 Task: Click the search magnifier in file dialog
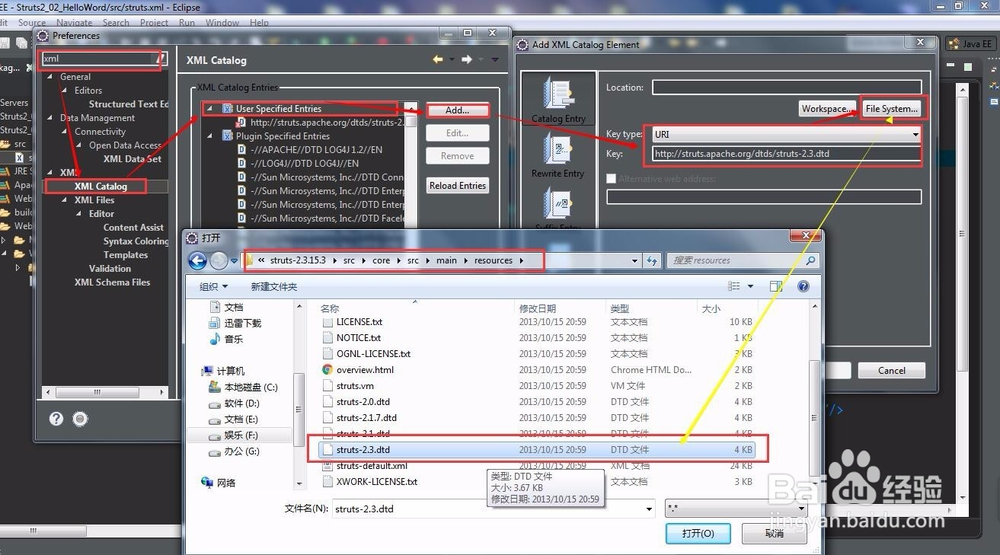810,260
